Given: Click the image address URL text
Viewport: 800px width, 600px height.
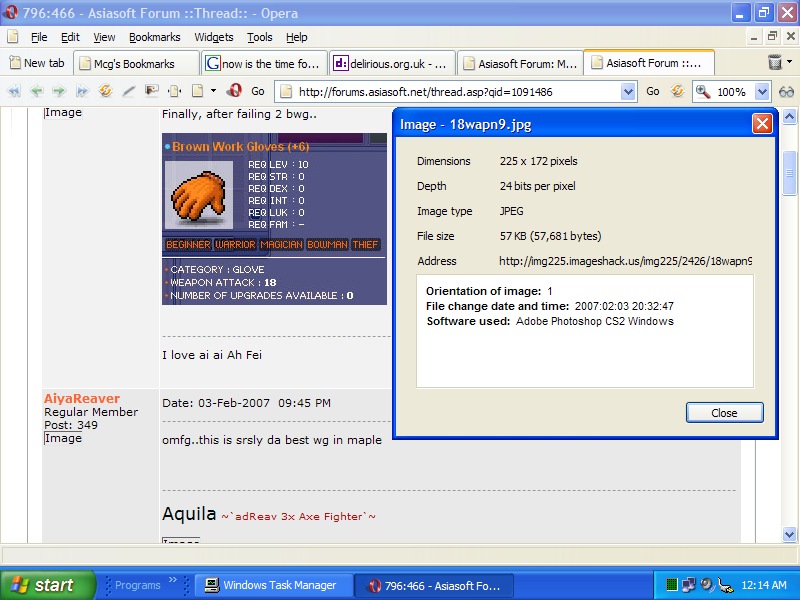Looking at the screenshot, I should [x=626, y=261].
